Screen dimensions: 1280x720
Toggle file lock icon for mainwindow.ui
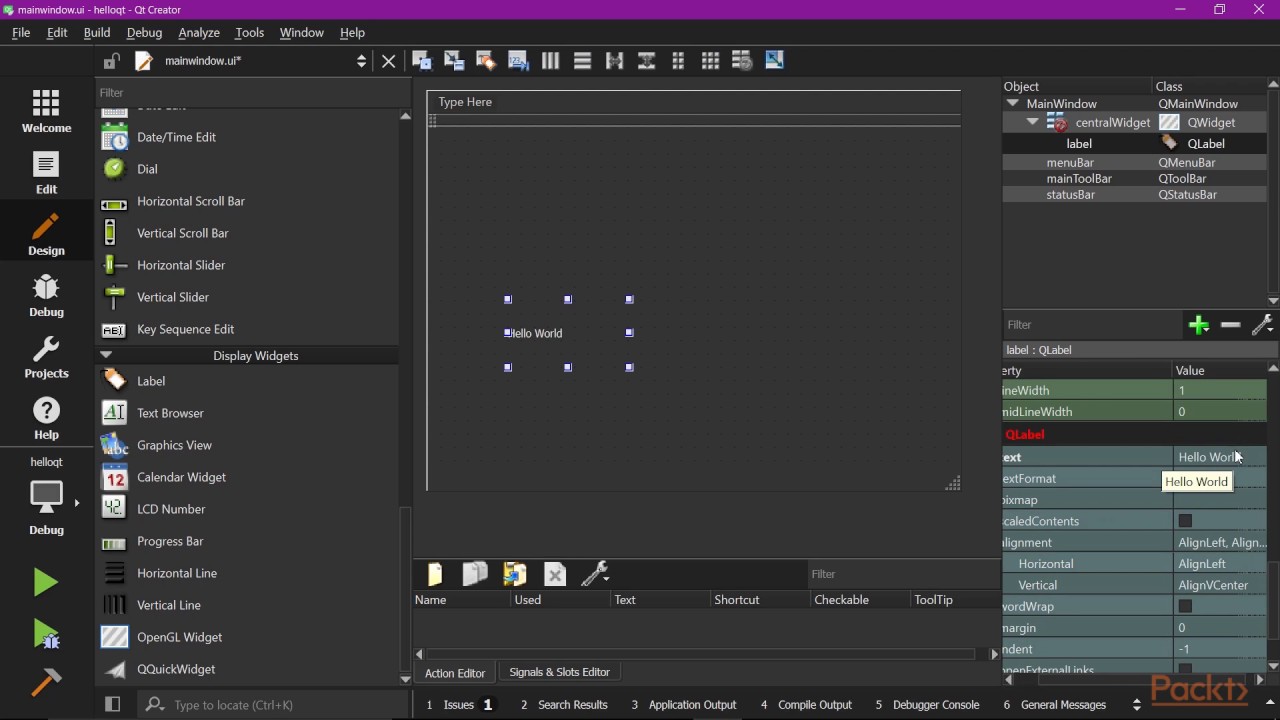pyautogui.click(x=111, y=61)
